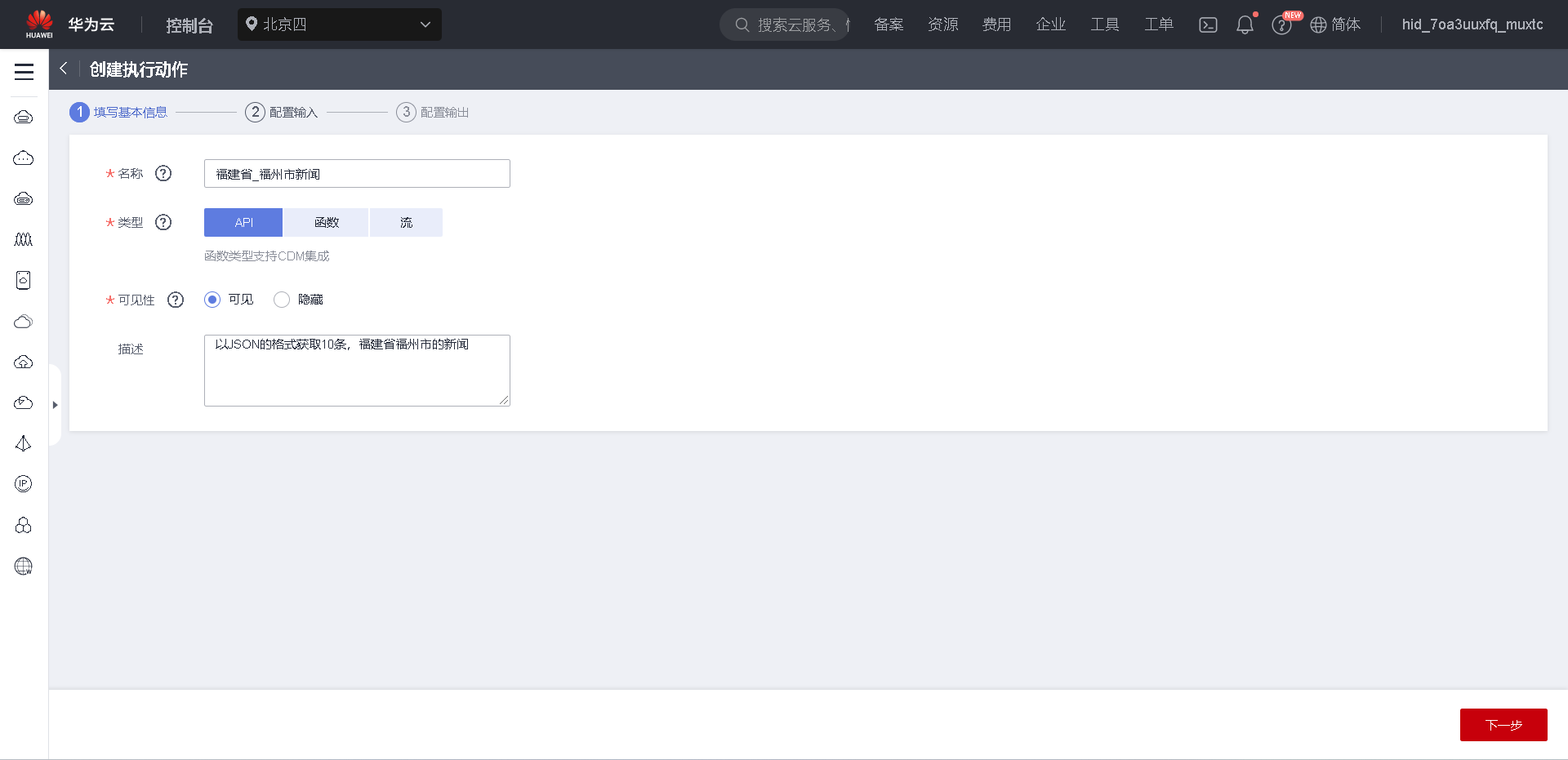Open the network topology sidebar icon
This screenshot has height=760, width=1568.
(24, 444)
